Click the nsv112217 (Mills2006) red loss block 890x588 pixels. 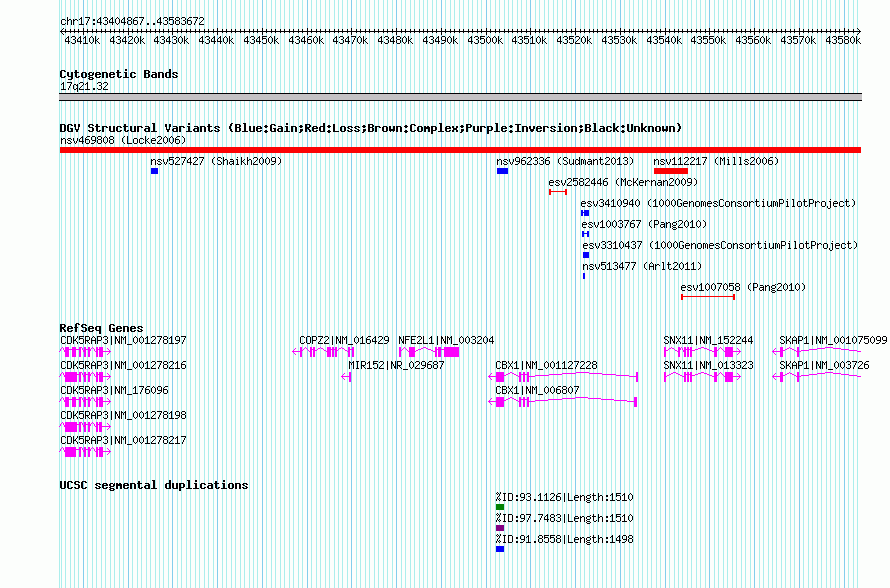671,171
